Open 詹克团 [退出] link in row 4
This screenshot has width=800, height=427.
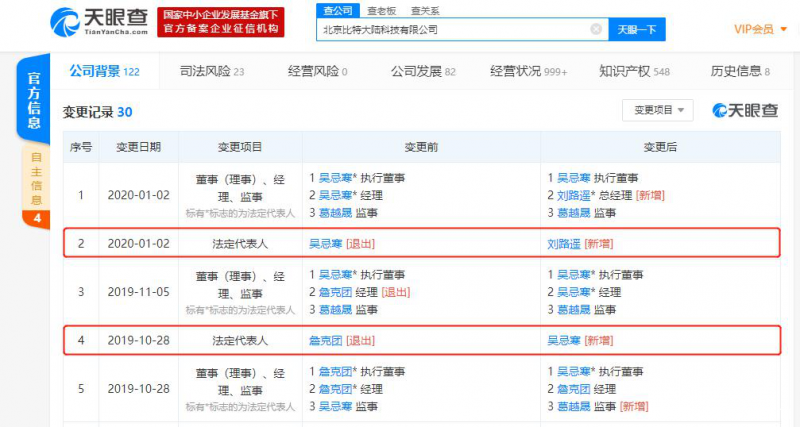(325, 340)
